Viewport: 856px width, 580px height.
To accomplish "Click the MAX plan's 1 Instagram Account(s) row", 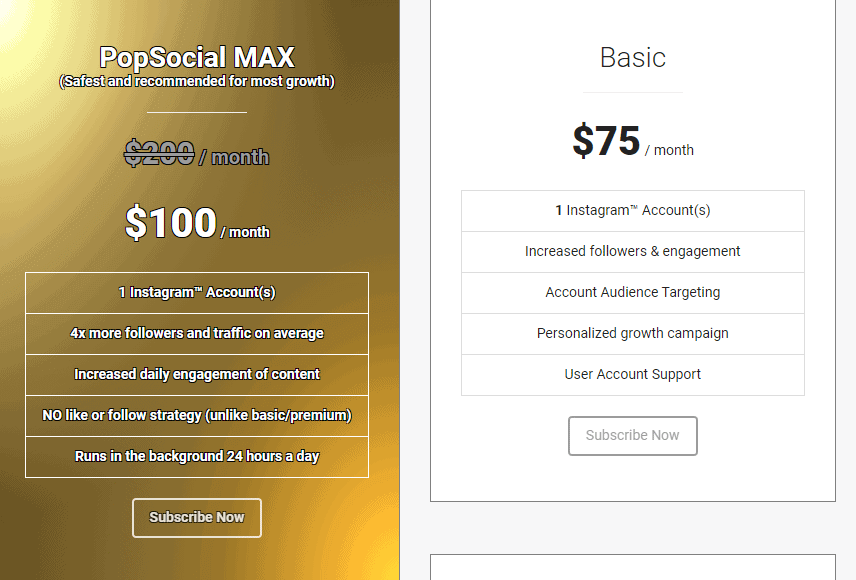I will [197, 293].
